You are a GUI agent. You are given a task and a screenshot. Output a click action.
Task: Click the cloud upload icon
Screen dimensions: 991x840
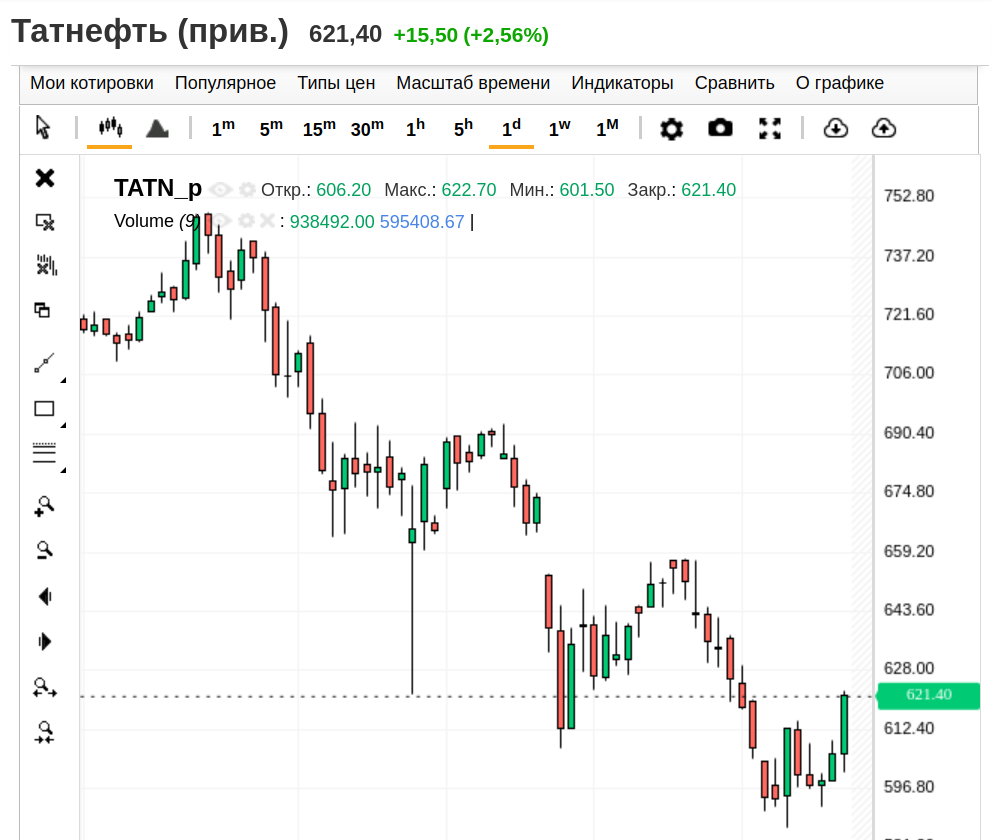[884, 128]
